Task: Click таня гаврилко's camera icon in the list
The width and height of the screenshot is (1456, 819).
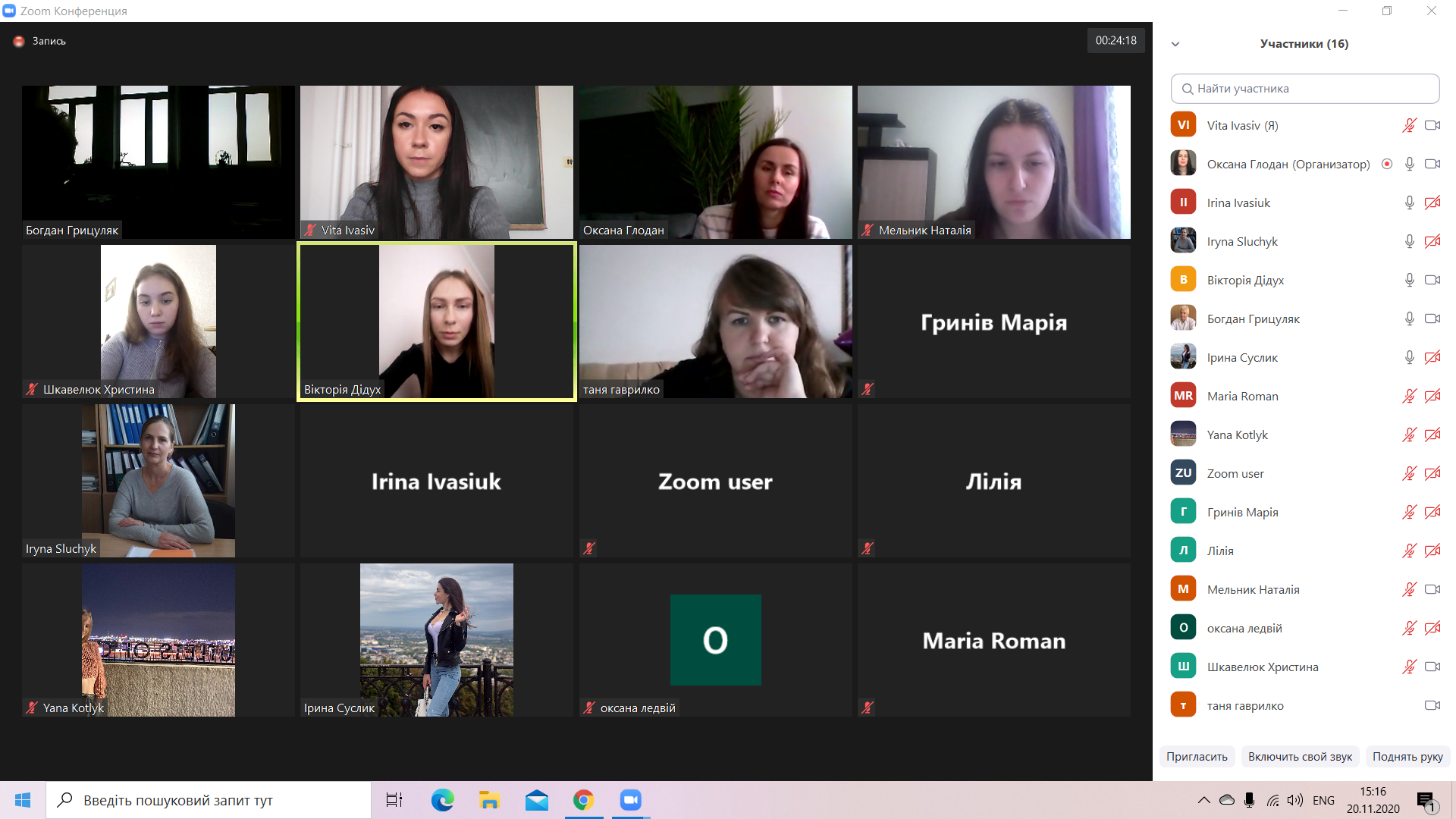Action: click(x=1432, y=705)
